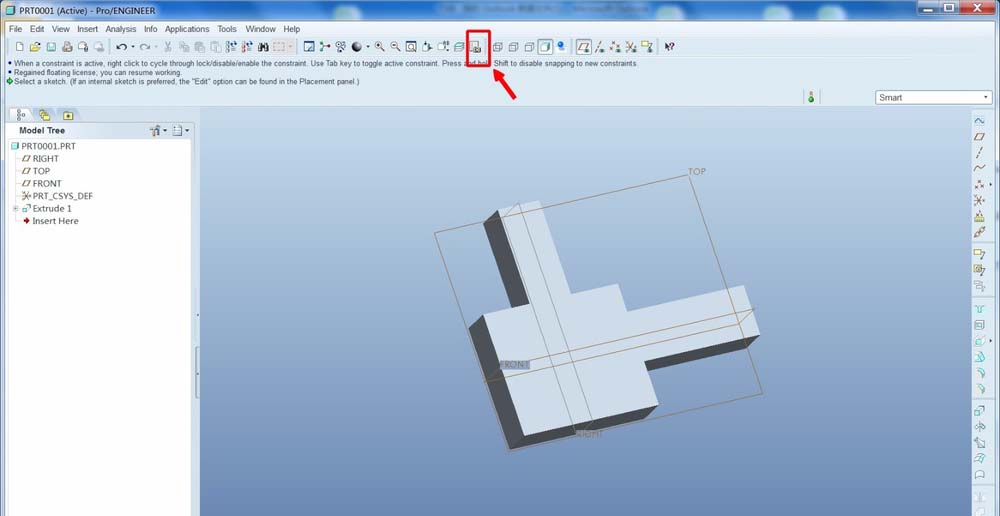The height and width of the screenshot is (516, 1000).
Task: Open the Layers icon in the top toolbar
Action: click(x=459, y=47)
